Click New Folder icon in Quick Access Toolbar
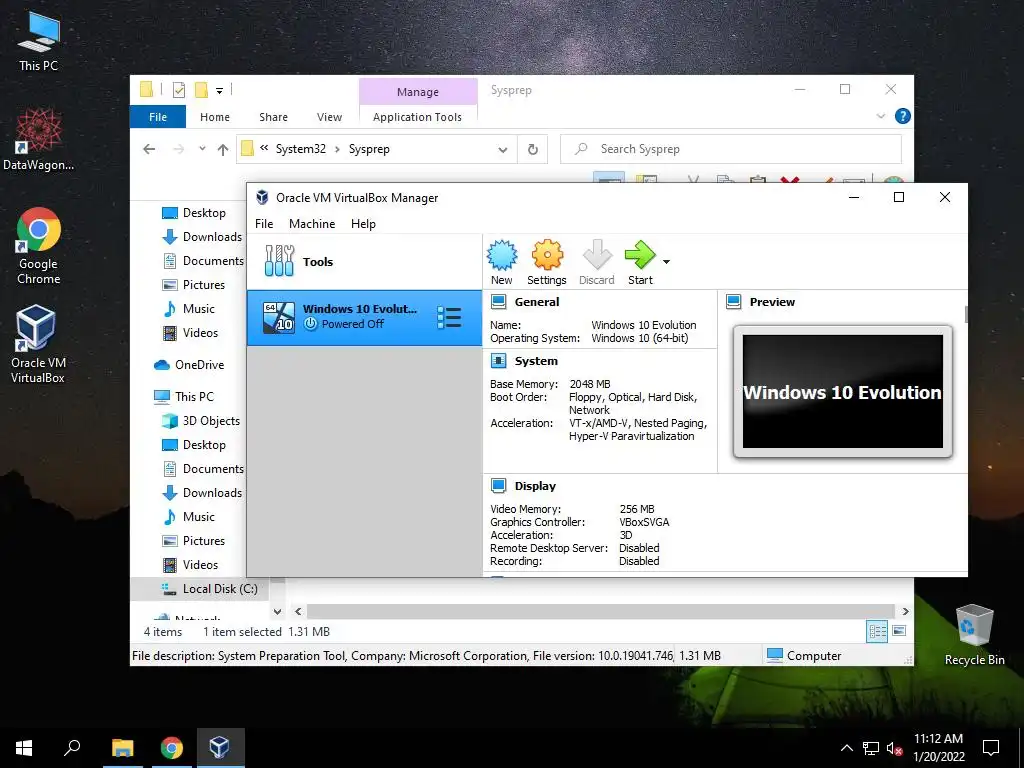This screenshot has width=1024, height=768. 201,89
